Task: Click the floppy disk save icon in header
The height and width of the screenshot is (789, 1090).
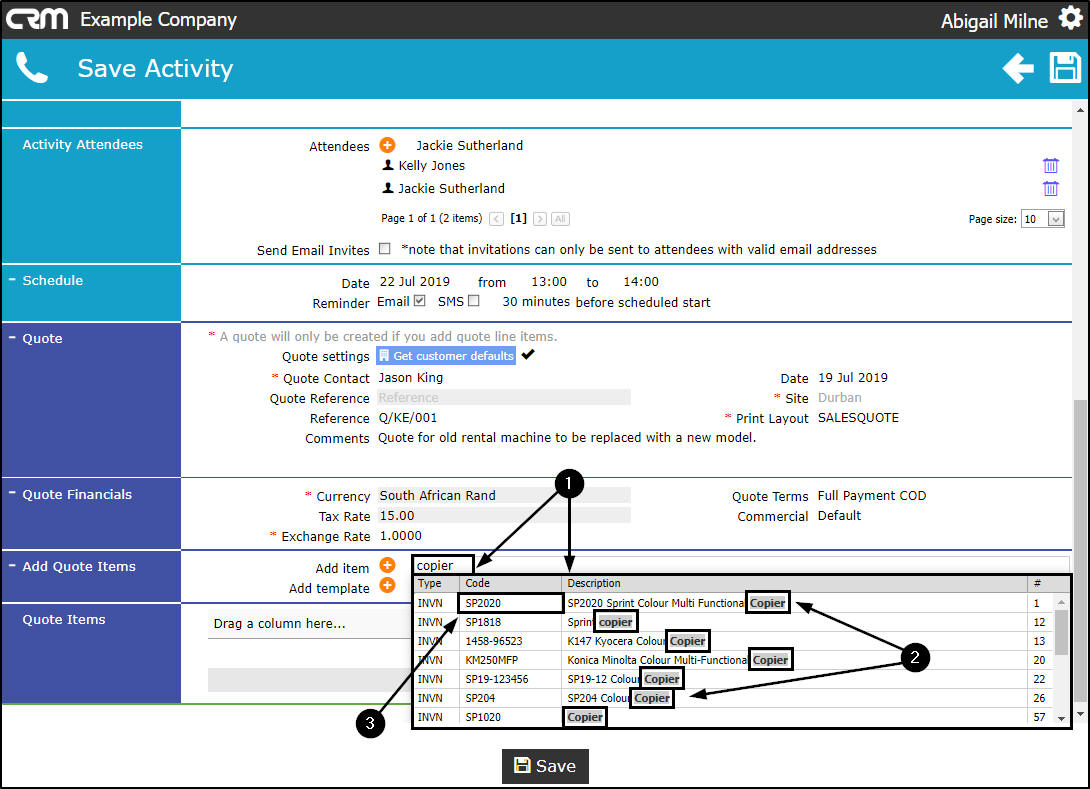Action: tap(1065, 68)
